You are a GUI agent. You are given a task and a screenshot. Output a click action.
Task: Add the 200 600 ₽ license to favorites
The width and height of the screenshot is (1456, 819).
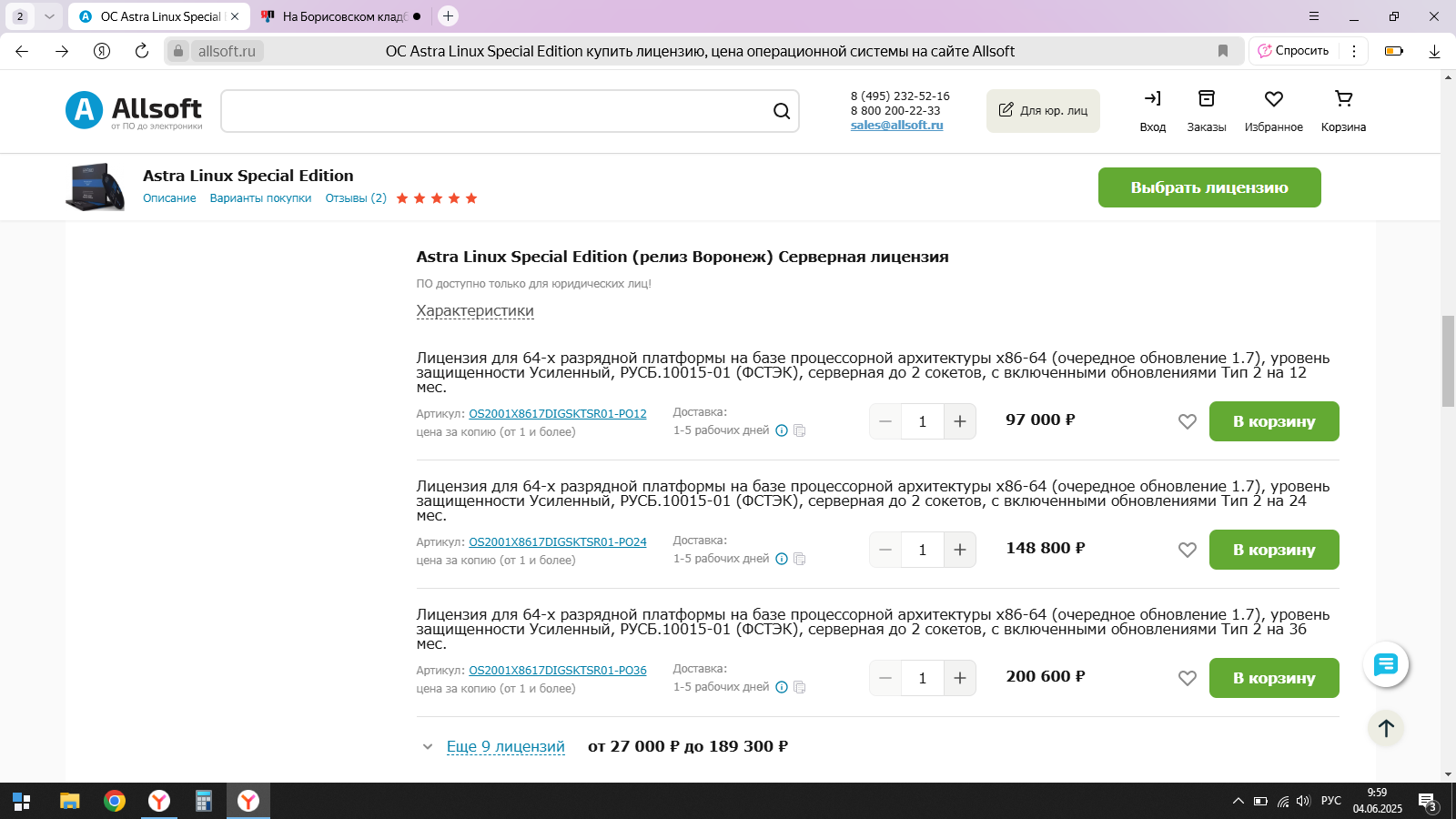pyautogui.click(x=1188, y=678)
